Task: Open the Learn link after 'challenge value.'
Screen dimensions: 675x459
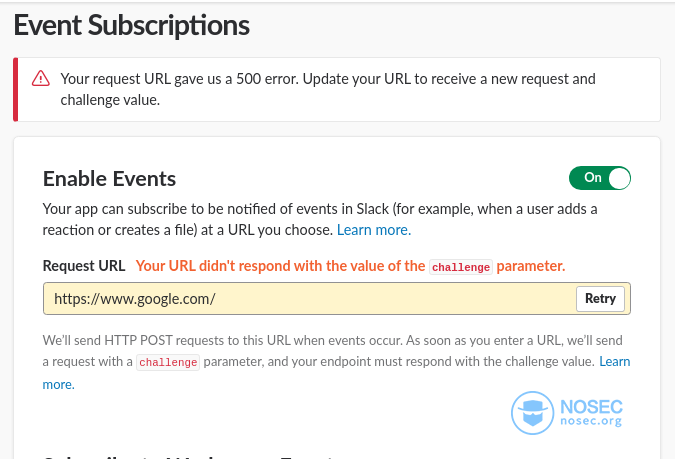Action: point(615,361)
